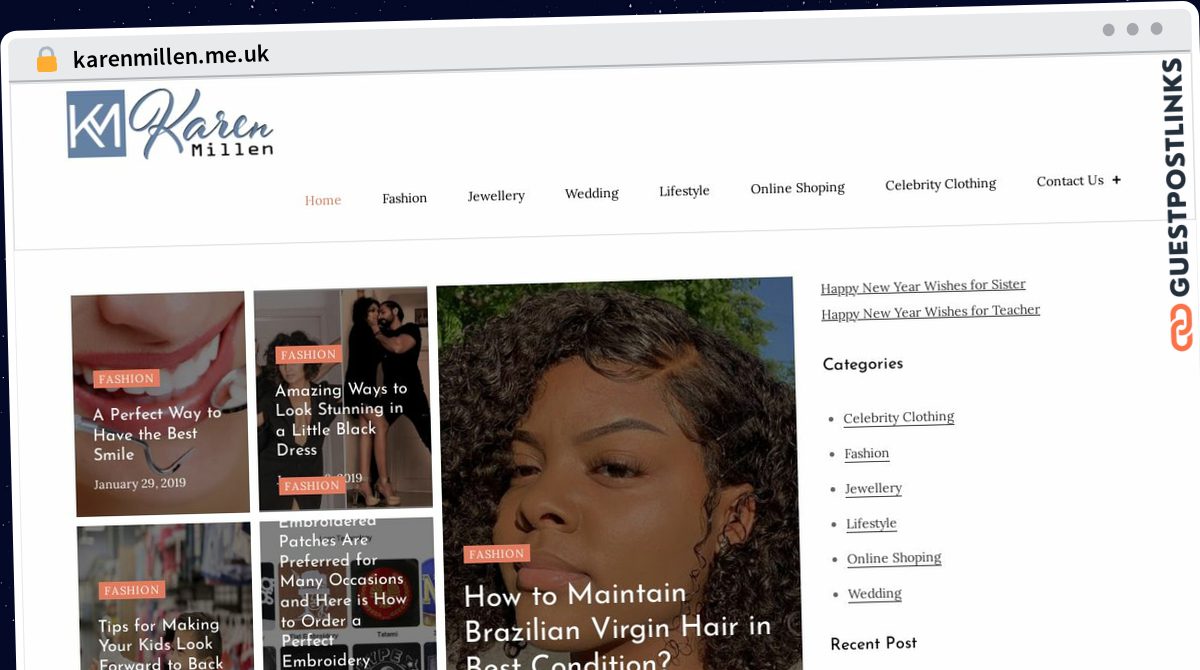Click Fashion tag on Perfect Smile card
Screen dimensions: 1200x670
coord(126,379)
